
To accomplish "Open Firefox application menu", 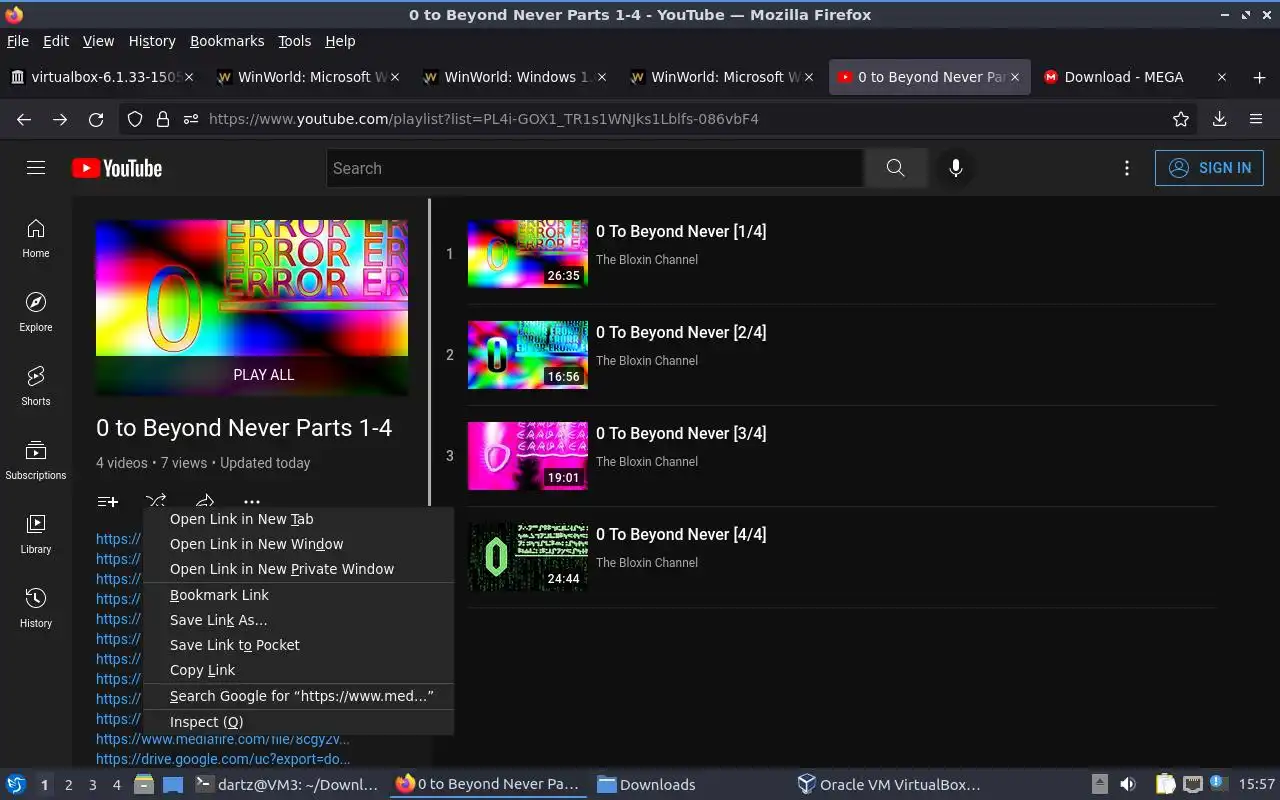I will coord(1256,119).
